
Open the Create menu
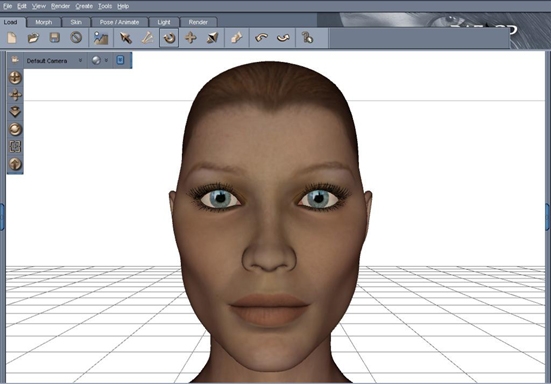click(x=84, y=6)
